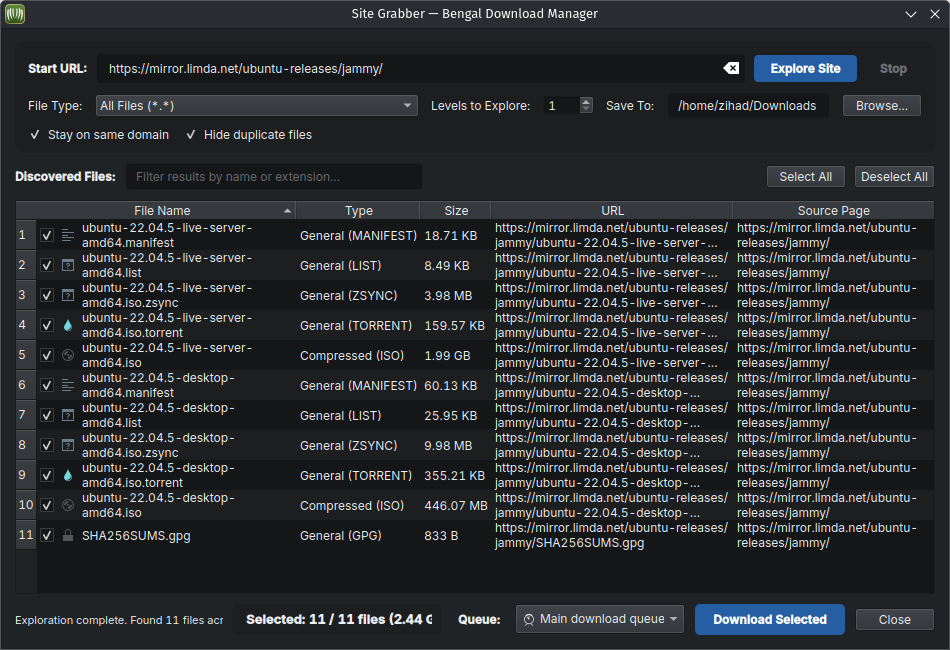Uncheck row 5 live-server iso checkbox

(47, 355)
